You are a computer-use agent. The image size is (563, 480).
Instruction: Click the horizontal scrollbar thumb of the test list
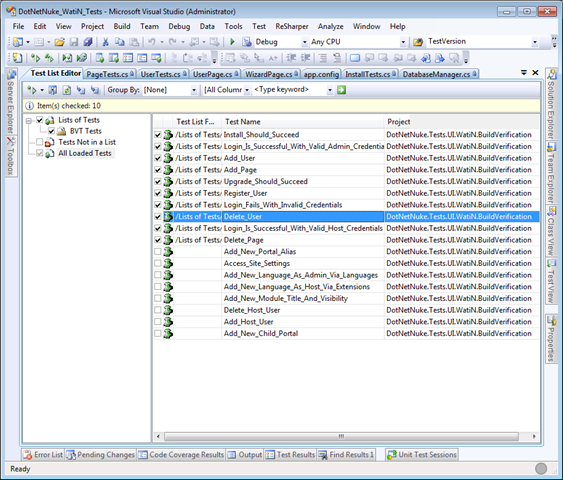click(x=341, y=437)
